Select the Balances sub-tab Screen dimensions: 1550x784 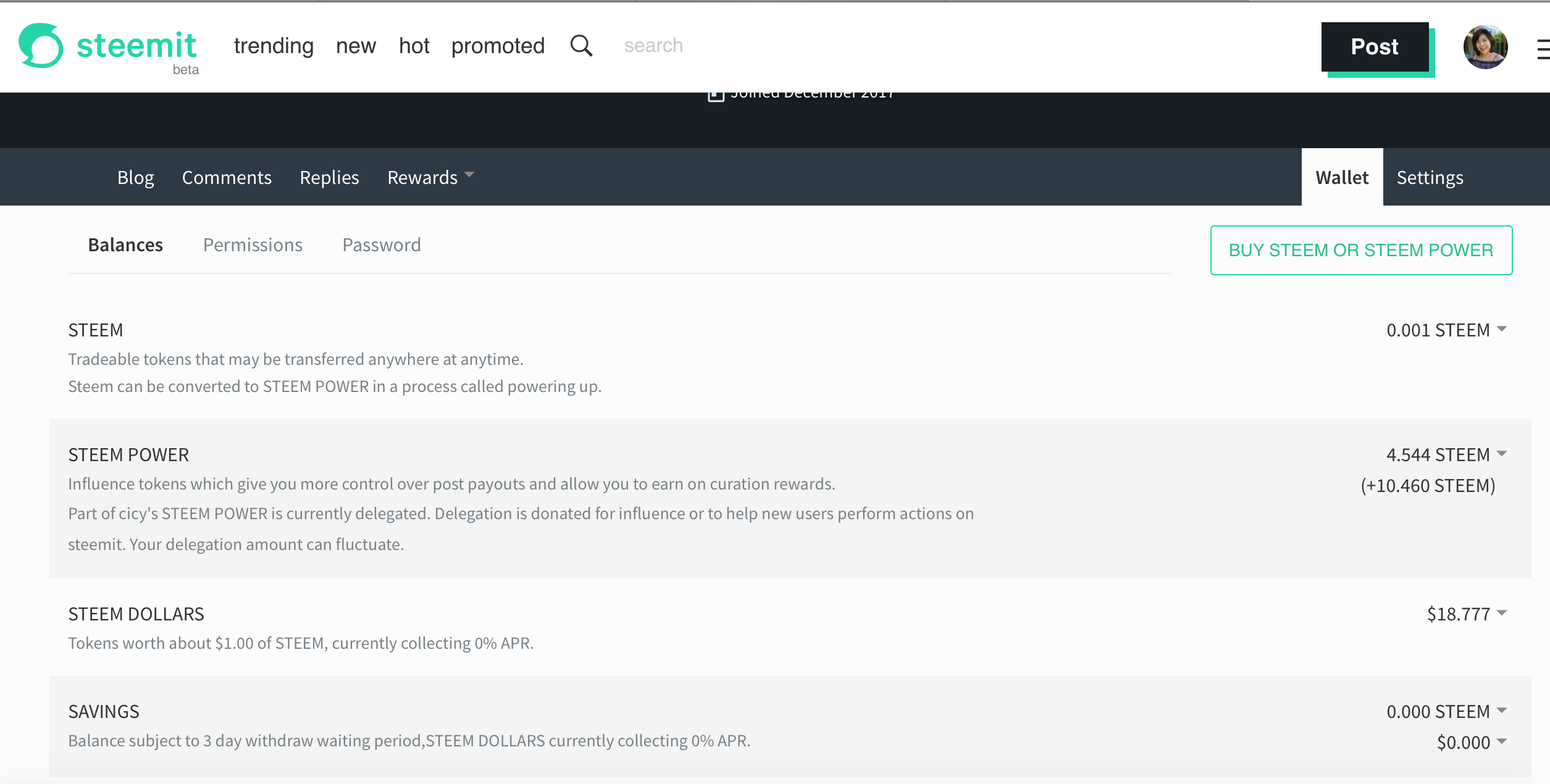[x=125, y=245]
